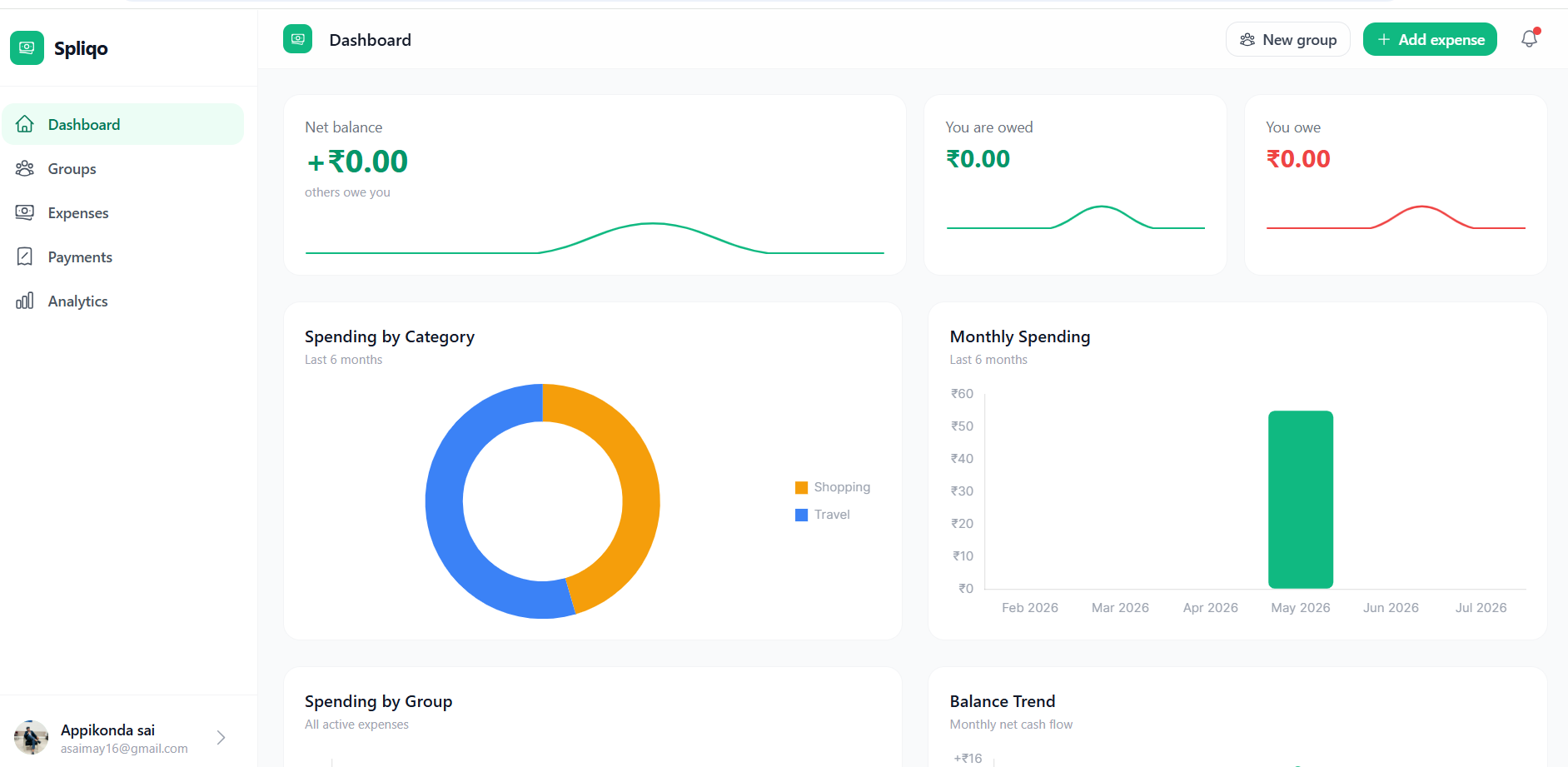This screenshot has width=1568, height=767.
Task: Click the Monthly net cash flow subtitle
Action: pyautogui.click(x=1011, y=725)
